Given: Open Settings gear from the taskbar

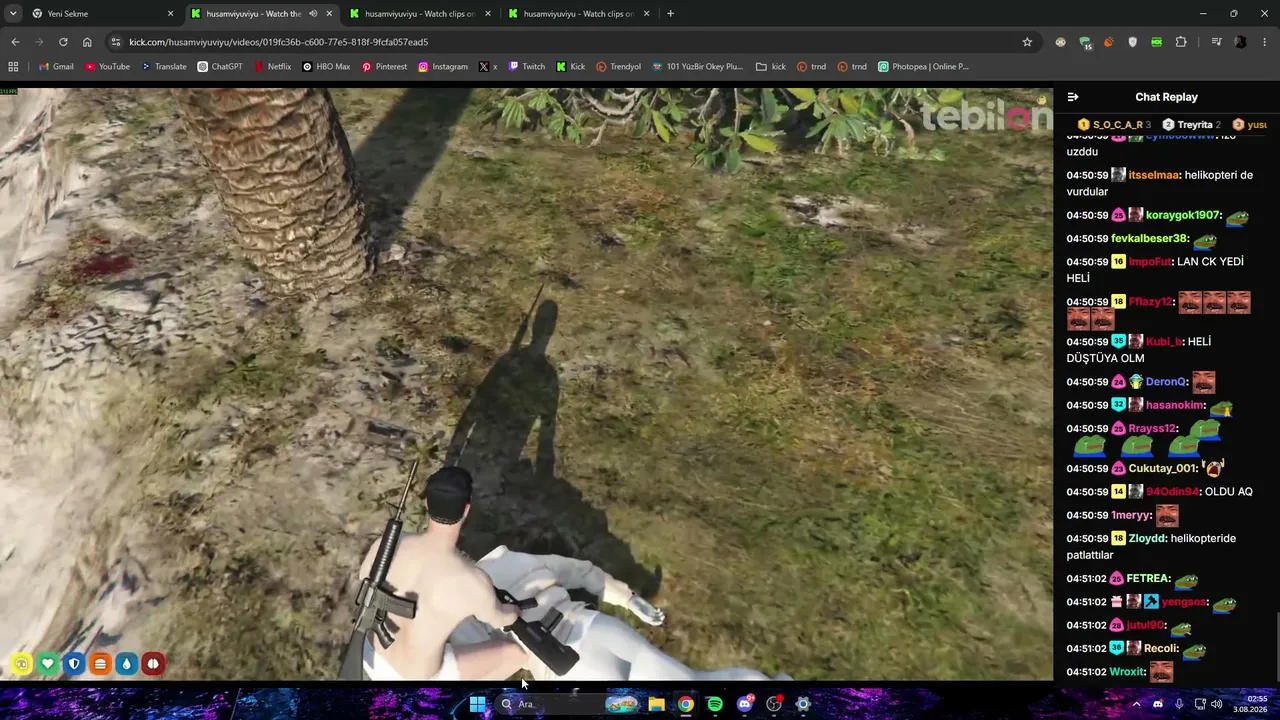Looking at the screenshot, I should point(803,704).
